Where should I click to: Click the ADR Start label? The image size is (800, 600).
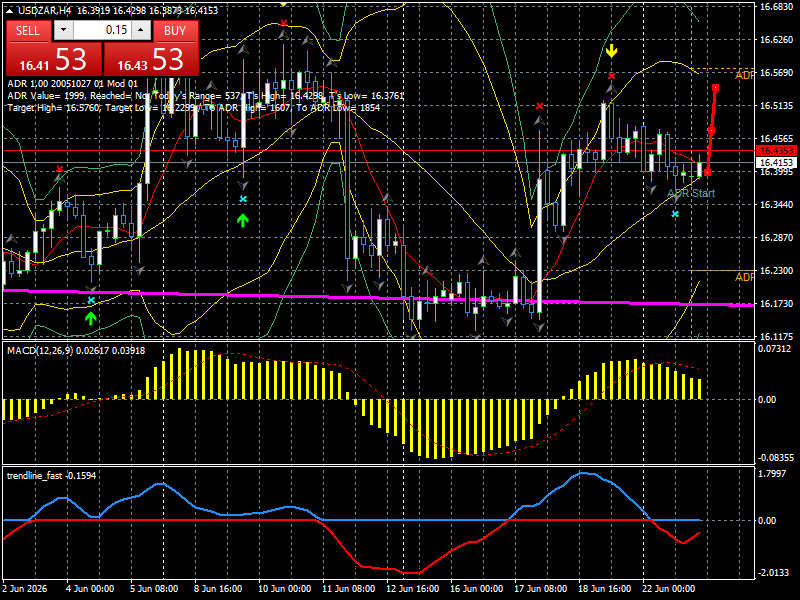coord(691,193)
